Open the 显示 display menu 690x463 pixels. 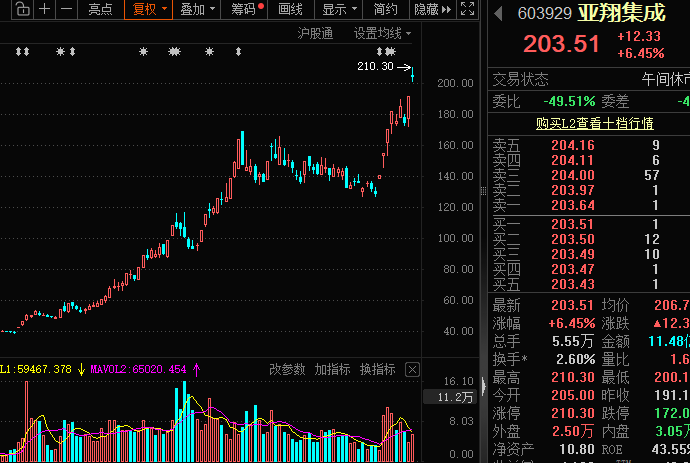pos(338,10)
